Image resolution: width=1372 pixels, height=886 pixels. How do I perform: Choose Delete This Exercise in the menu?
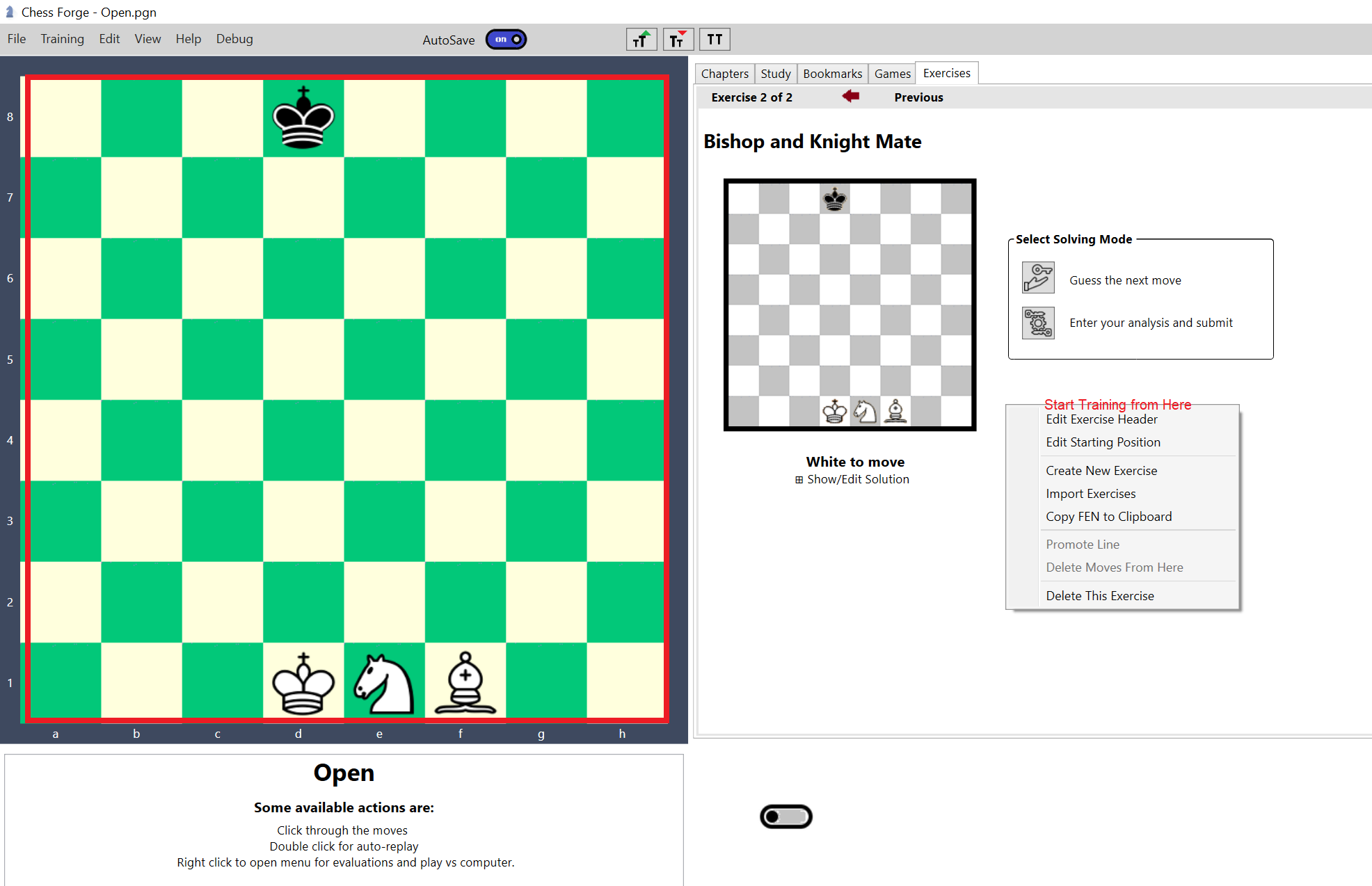click(x=1099, y=595)
